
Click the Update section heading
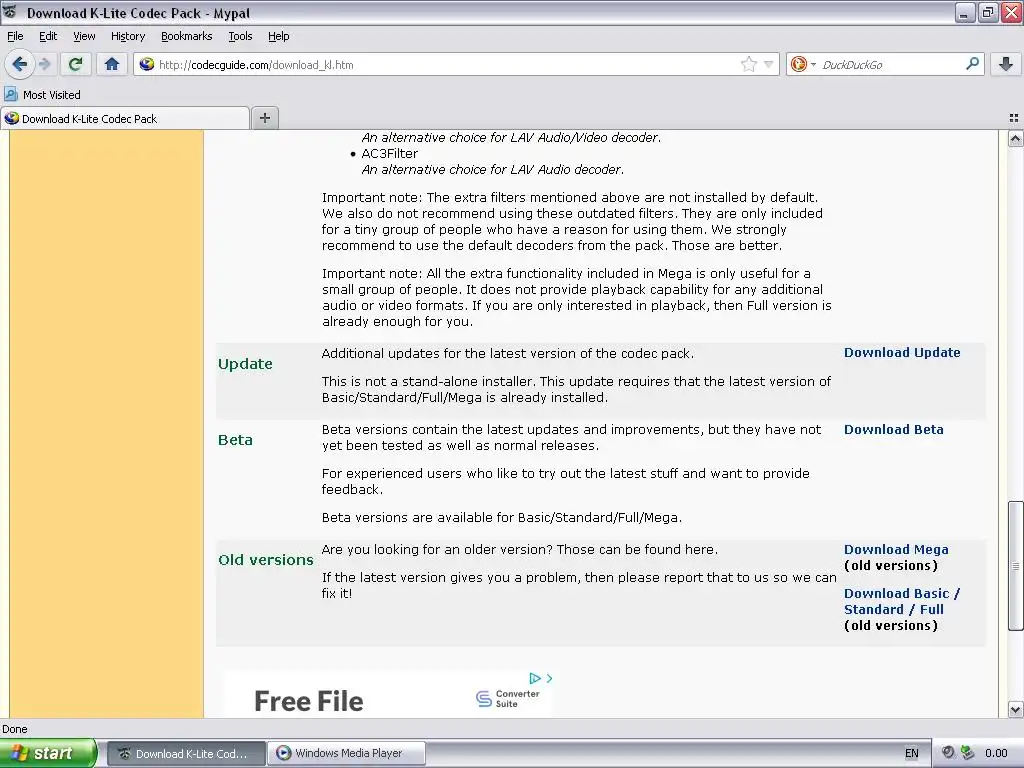tap(245, 364)
